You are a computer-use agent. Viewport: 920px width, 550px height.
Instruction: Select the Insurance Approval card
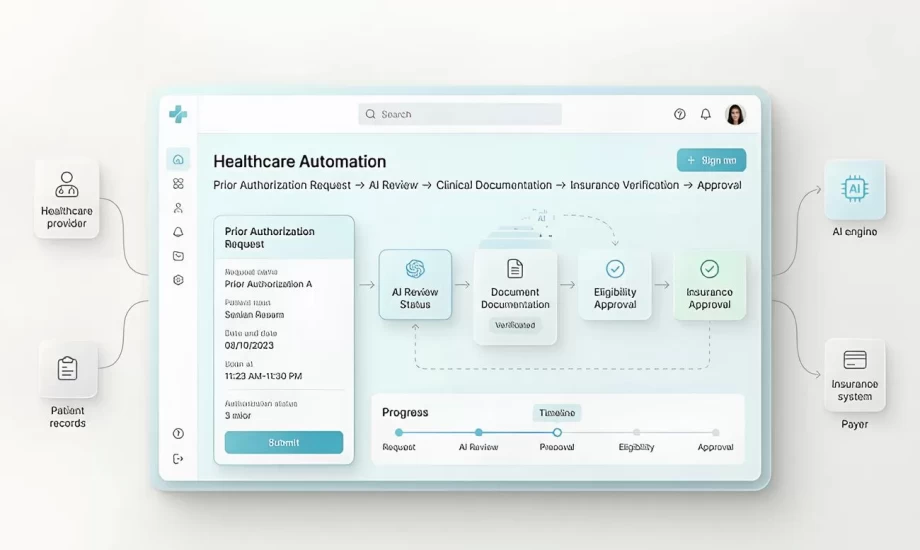coord(709,286)
